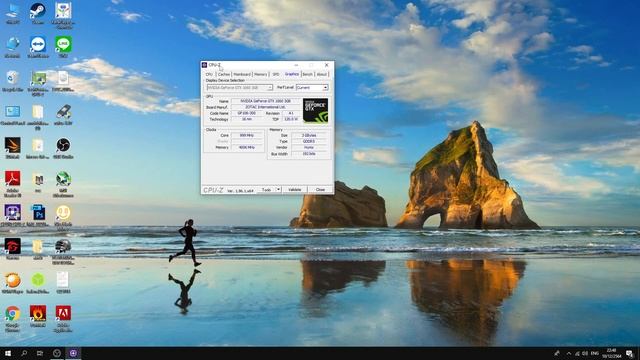The height and width of the screenshot is (360, 640).
Task: Launch the Photoshop desktop shortcut
Action: (x=38, y=214)
